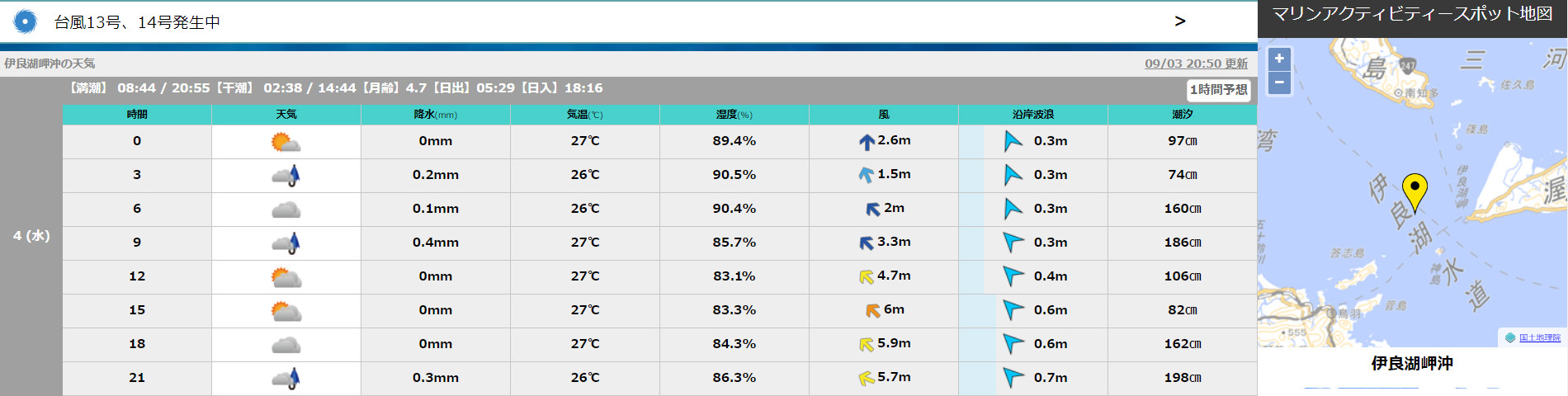Click the partly sunny icon at hour 15
The height and width of the screenshot is (396, 1568).
pyautogui.click(x=286, y=311)
